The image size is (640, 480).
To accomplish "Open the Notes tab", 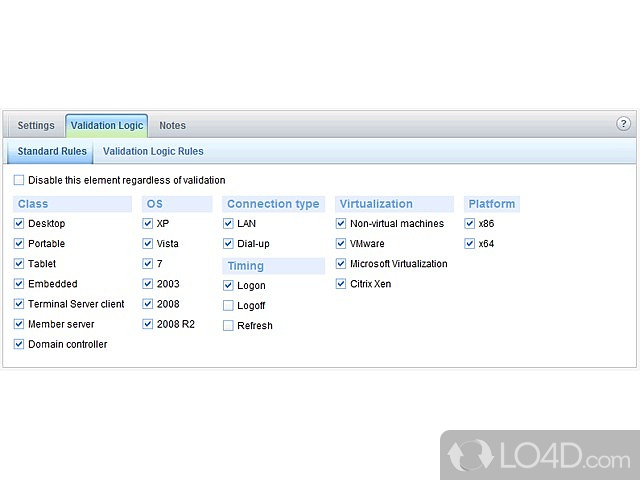I will click(172, 126).
